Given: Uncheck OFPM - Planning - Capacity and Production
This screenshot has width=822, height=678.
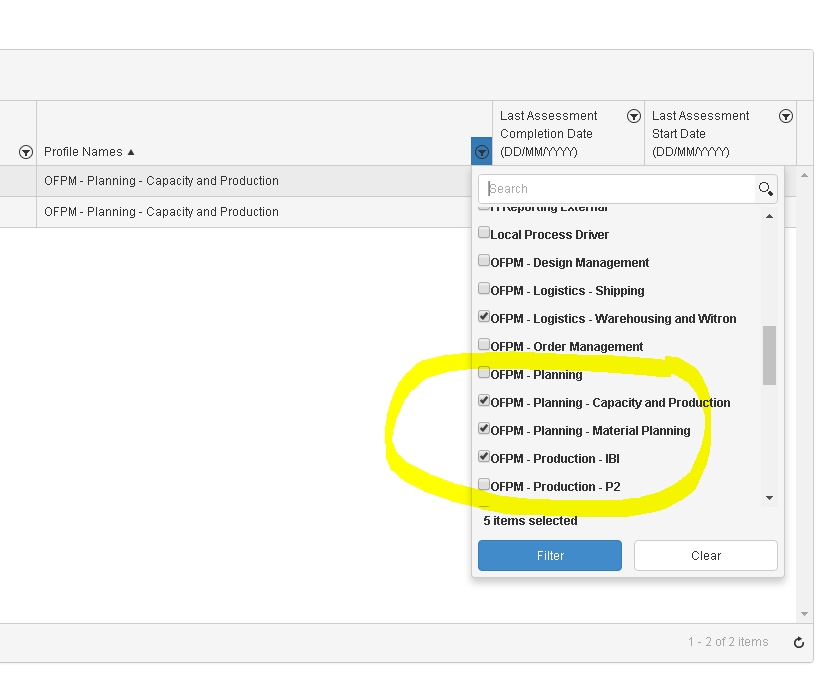Looking at the screenshot, I should coord(484,401).
